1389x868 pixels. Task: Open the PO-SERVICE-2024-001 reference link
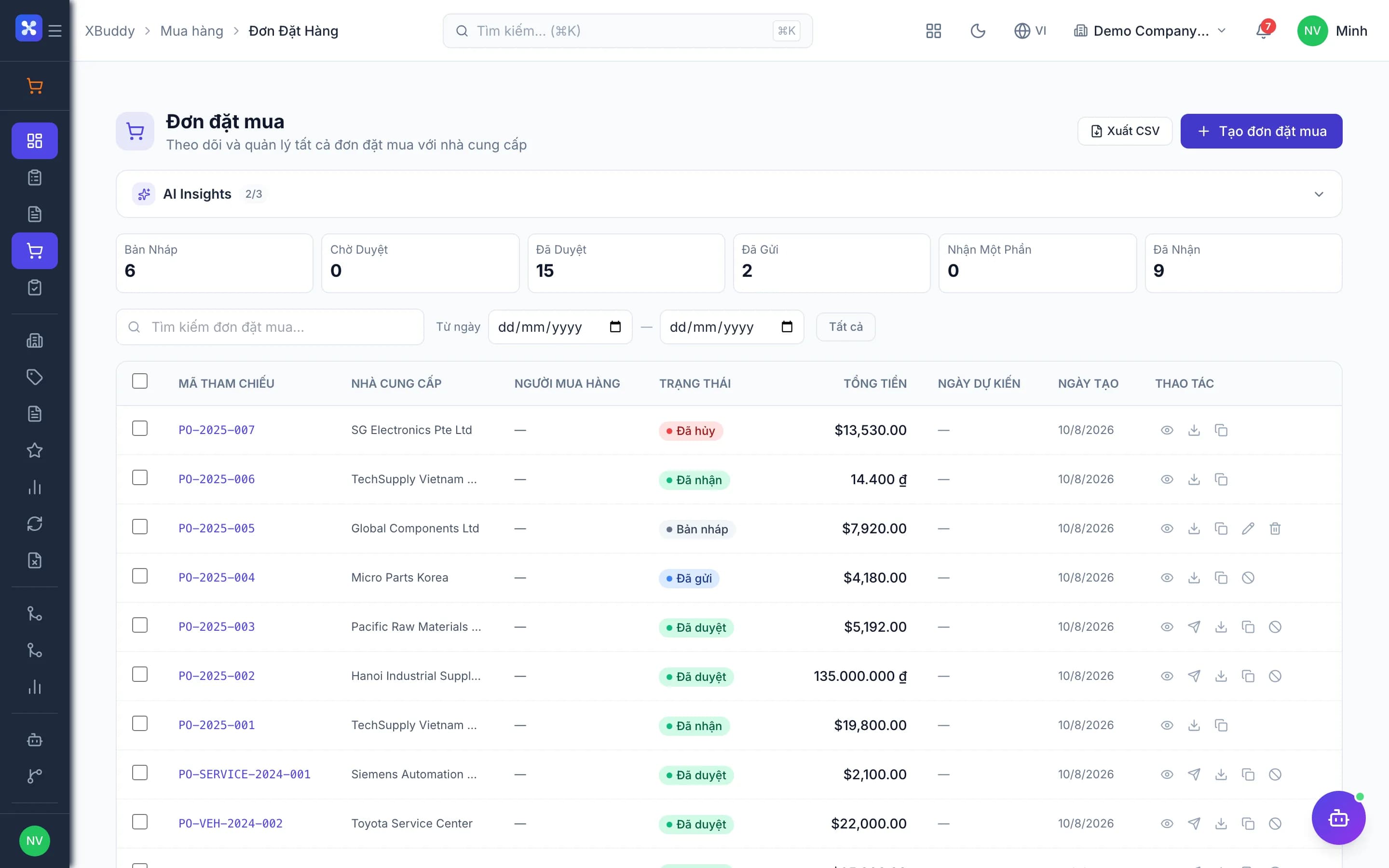[244, 774]
